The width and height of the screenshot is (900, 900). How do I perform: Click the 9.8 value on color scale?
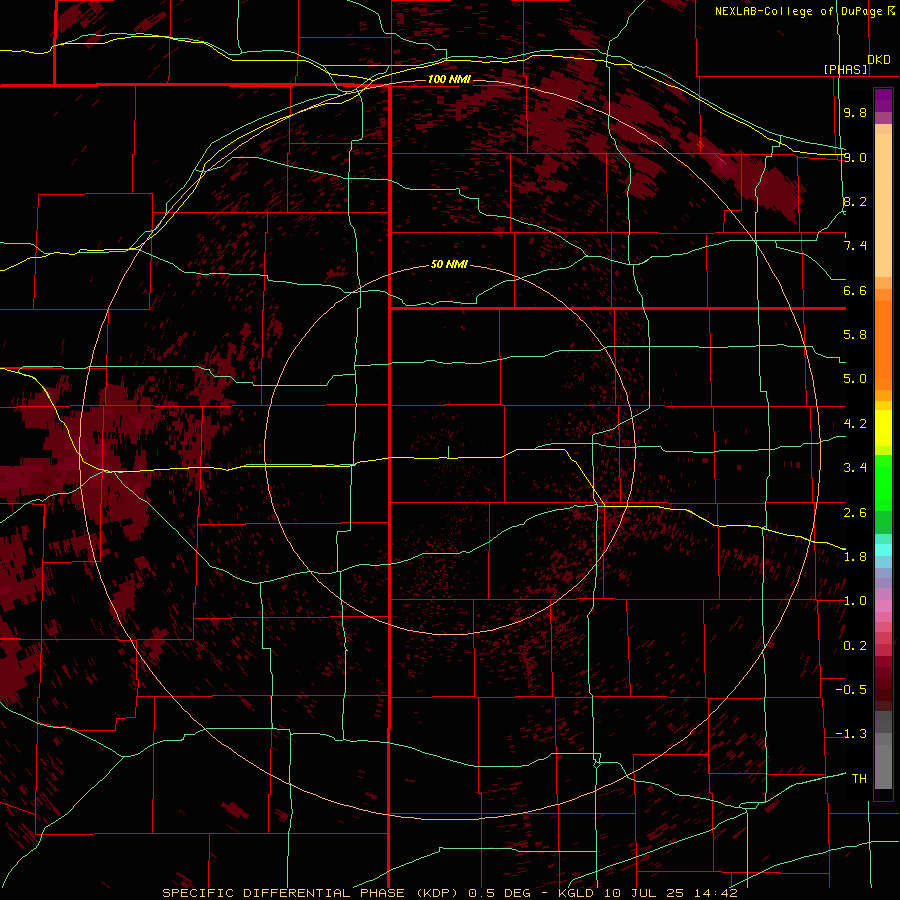(855, 112)
